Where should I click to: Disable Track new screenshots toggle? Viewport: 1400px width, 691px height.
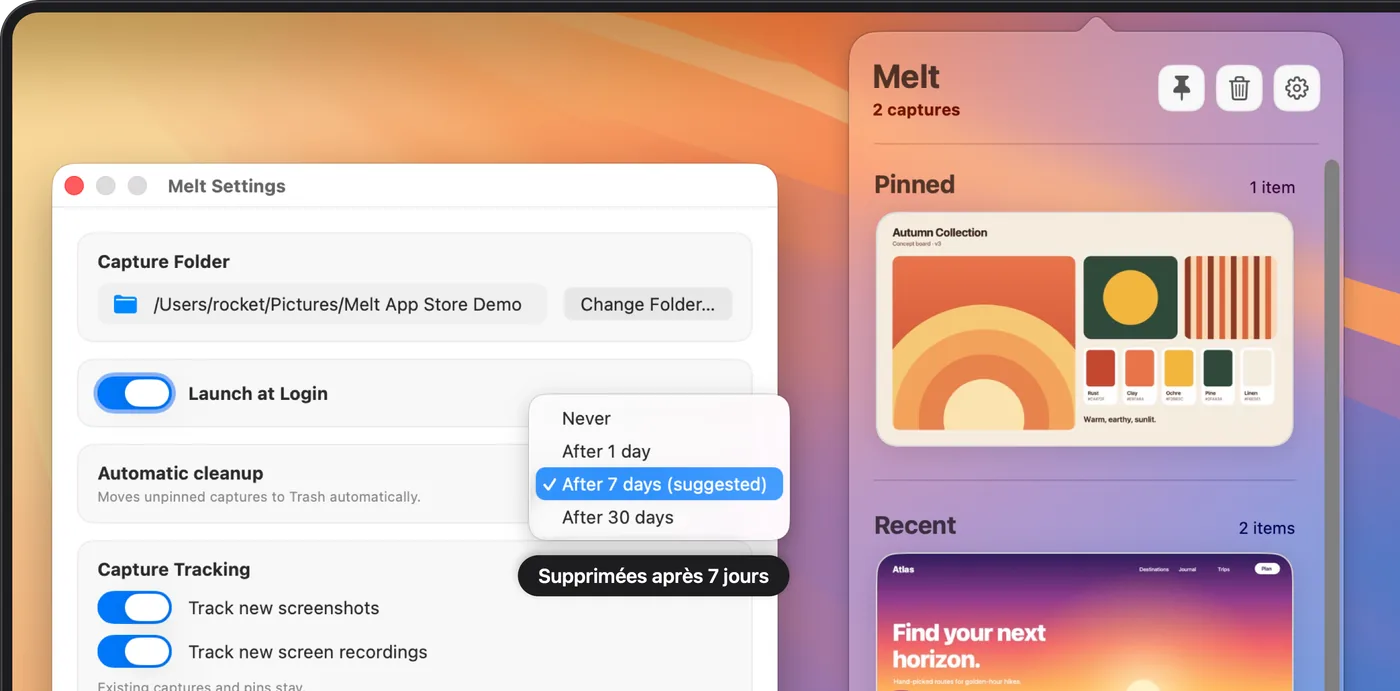(x=135, y=608)
